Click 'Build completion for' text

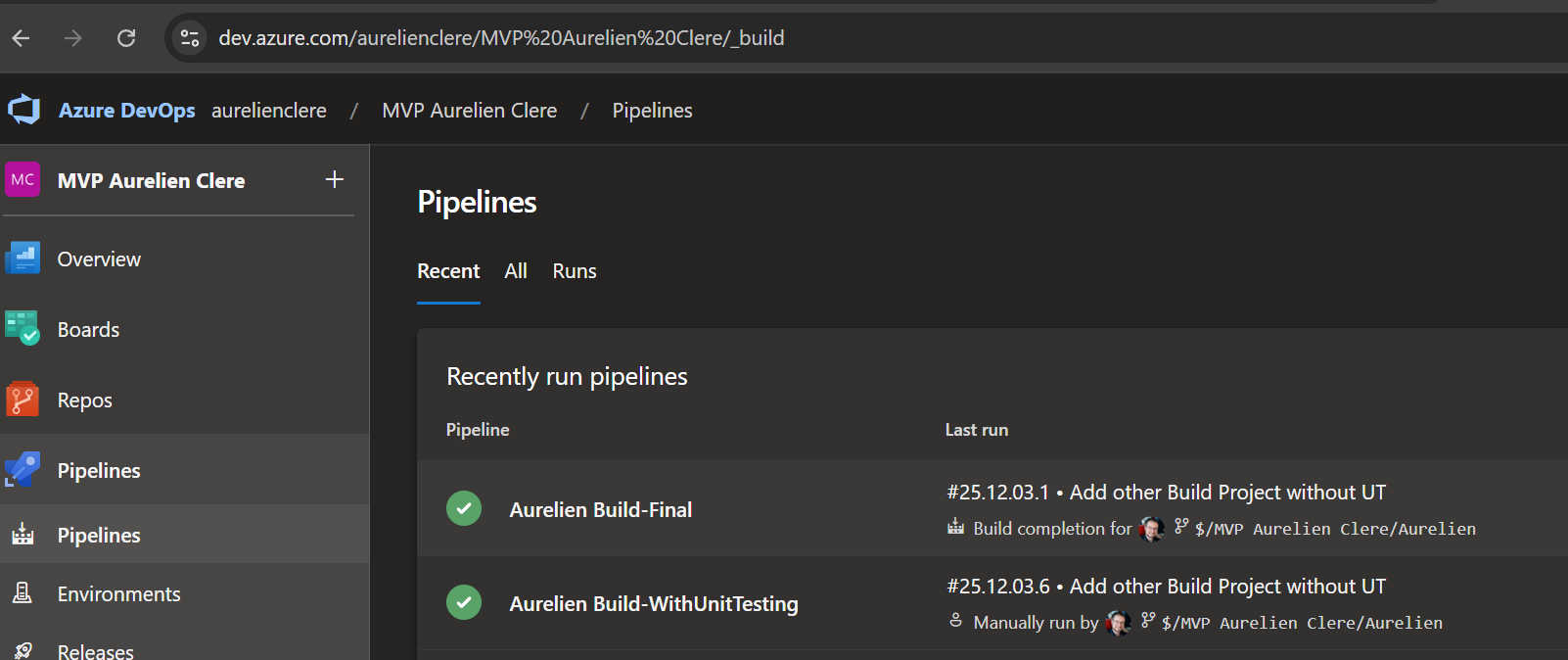1052,529
